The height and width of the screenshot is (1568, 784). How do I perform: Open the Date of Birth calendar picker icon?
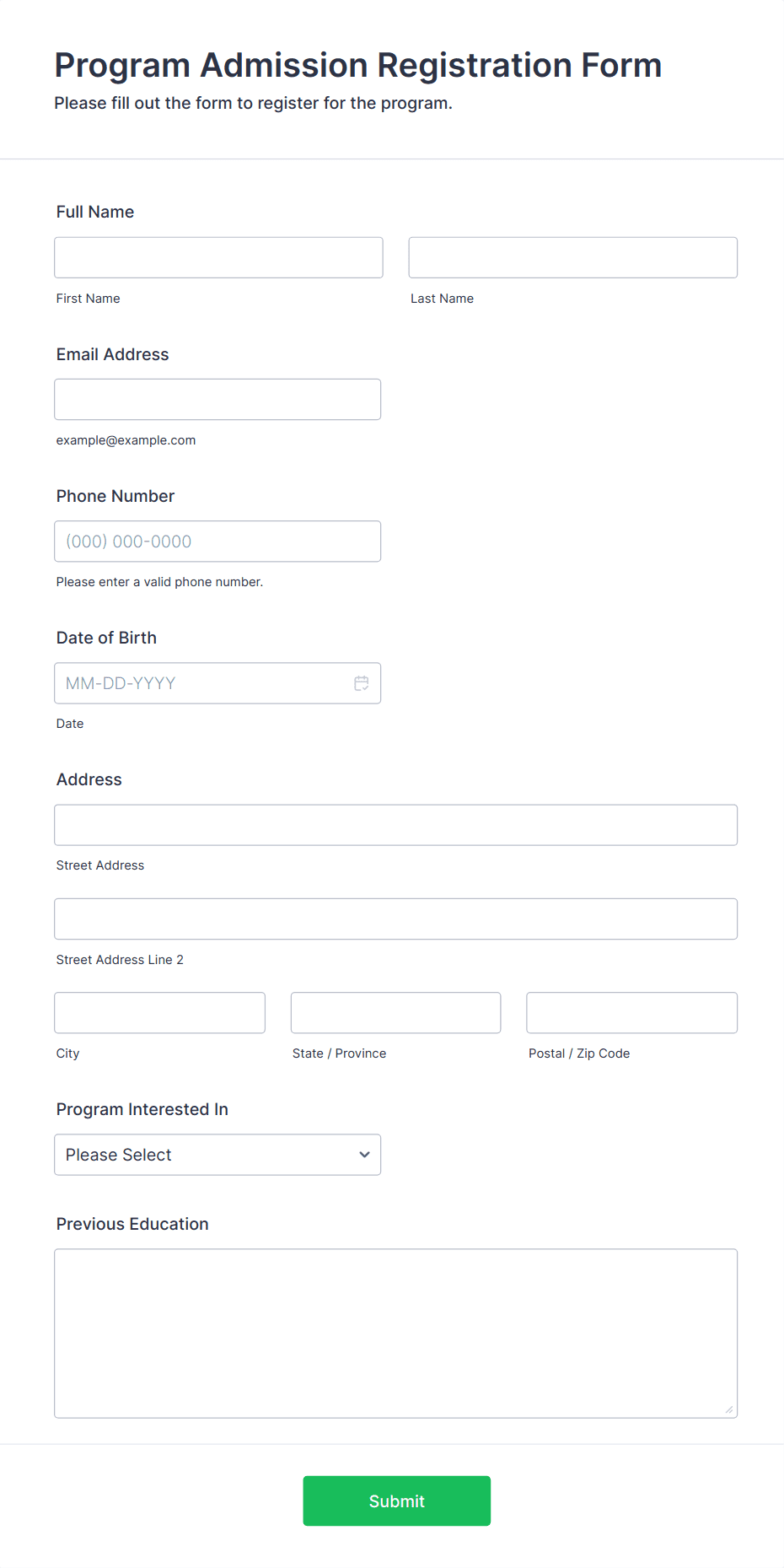tap(362, 683)
